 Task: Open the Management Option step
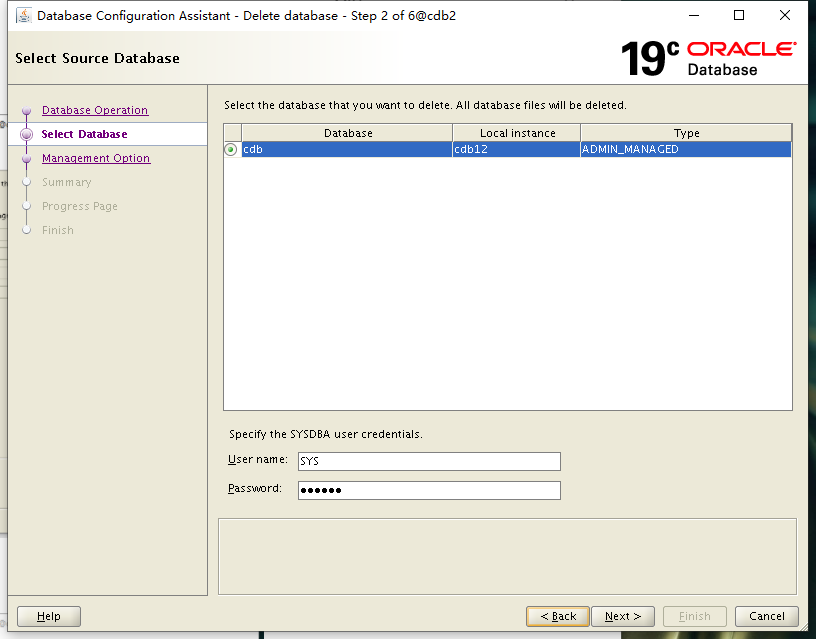pos(96,158)
